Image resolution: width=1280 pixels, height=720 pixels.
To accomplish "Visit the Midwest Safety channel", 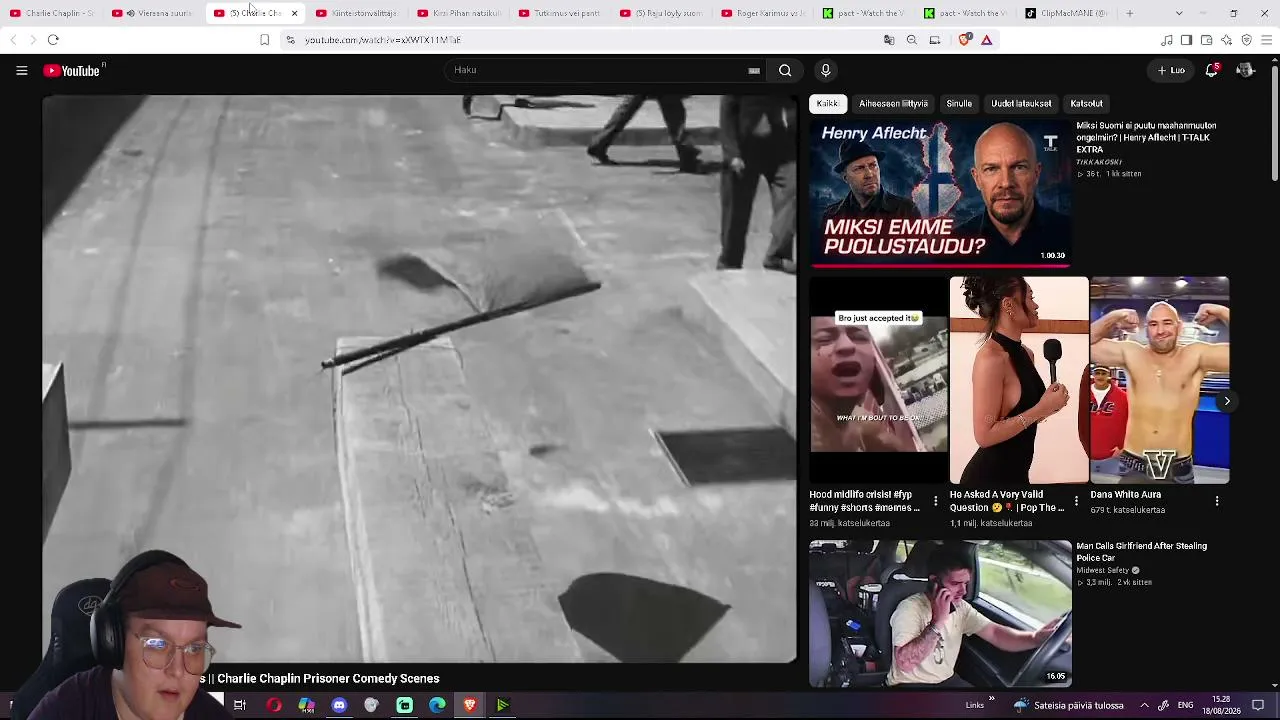I will [x=1103, y=571].
